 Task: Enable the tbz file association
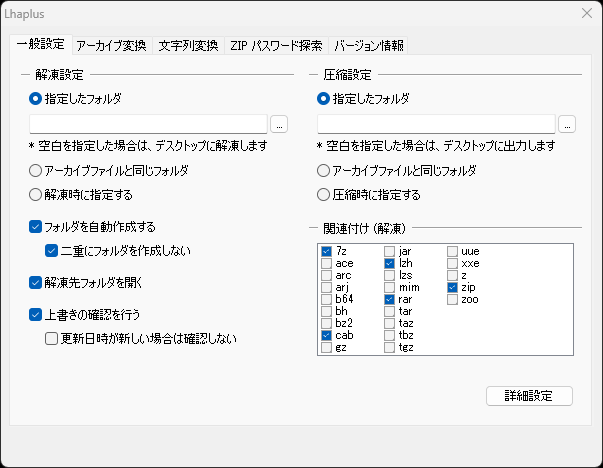[390, 335]
